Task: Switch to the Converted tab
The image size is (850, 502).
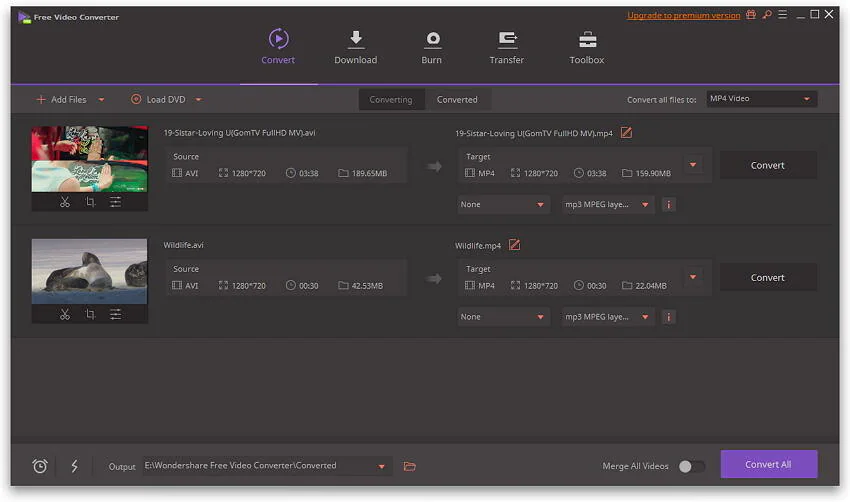Action: pyautogui.click(x=457, y=100)
